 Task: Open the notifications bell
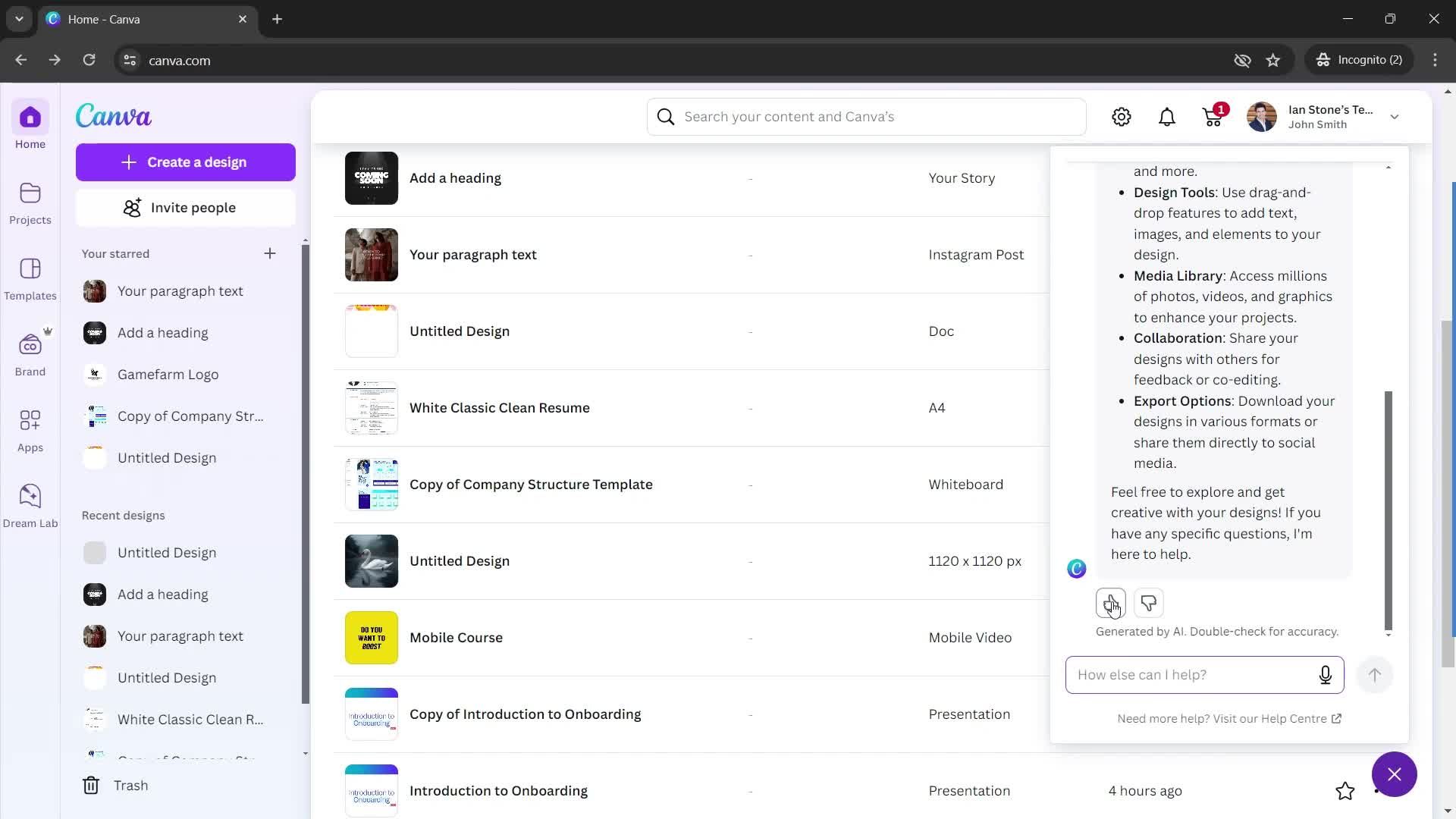pos(1167,117)
